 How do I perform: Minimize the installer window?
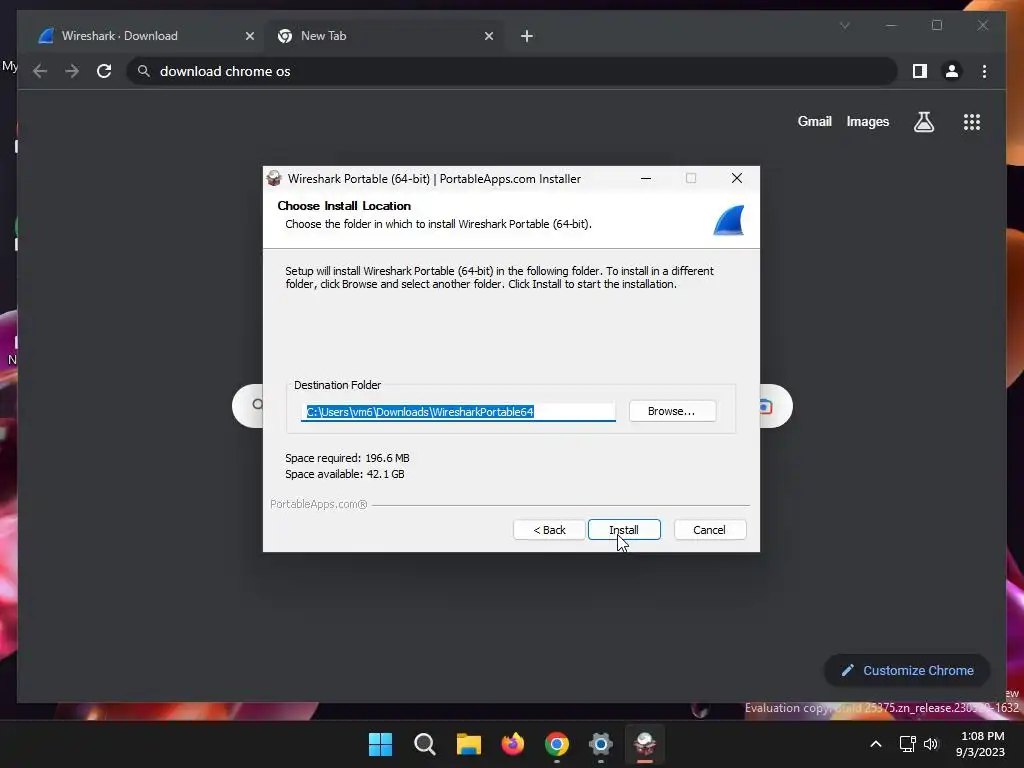coord(646,178)
